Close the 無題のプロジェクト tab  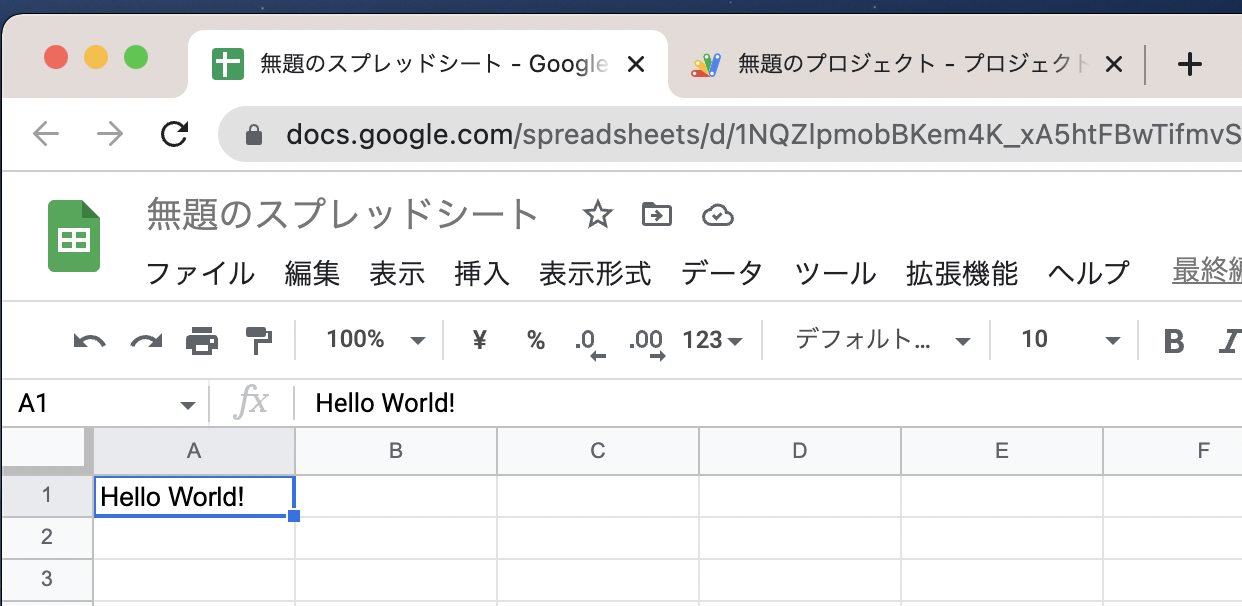[x=1113, y=65]
